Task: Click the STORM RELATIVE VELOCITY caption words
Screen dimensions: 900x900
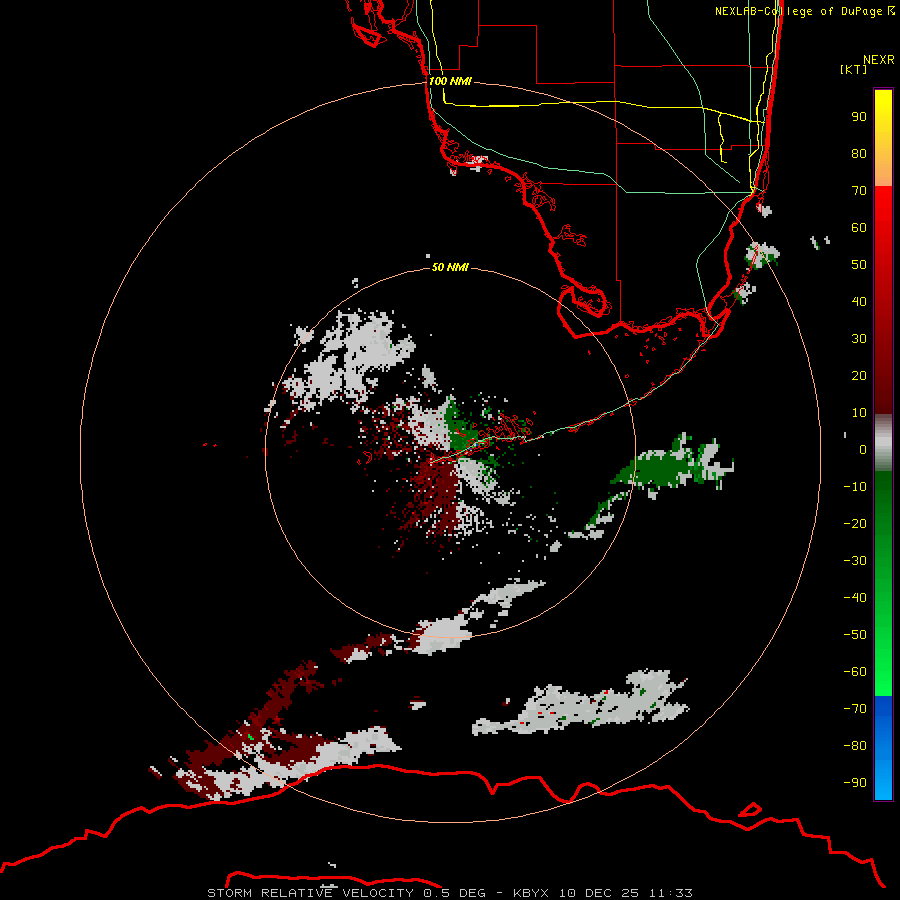Action: tap(311, 893)
